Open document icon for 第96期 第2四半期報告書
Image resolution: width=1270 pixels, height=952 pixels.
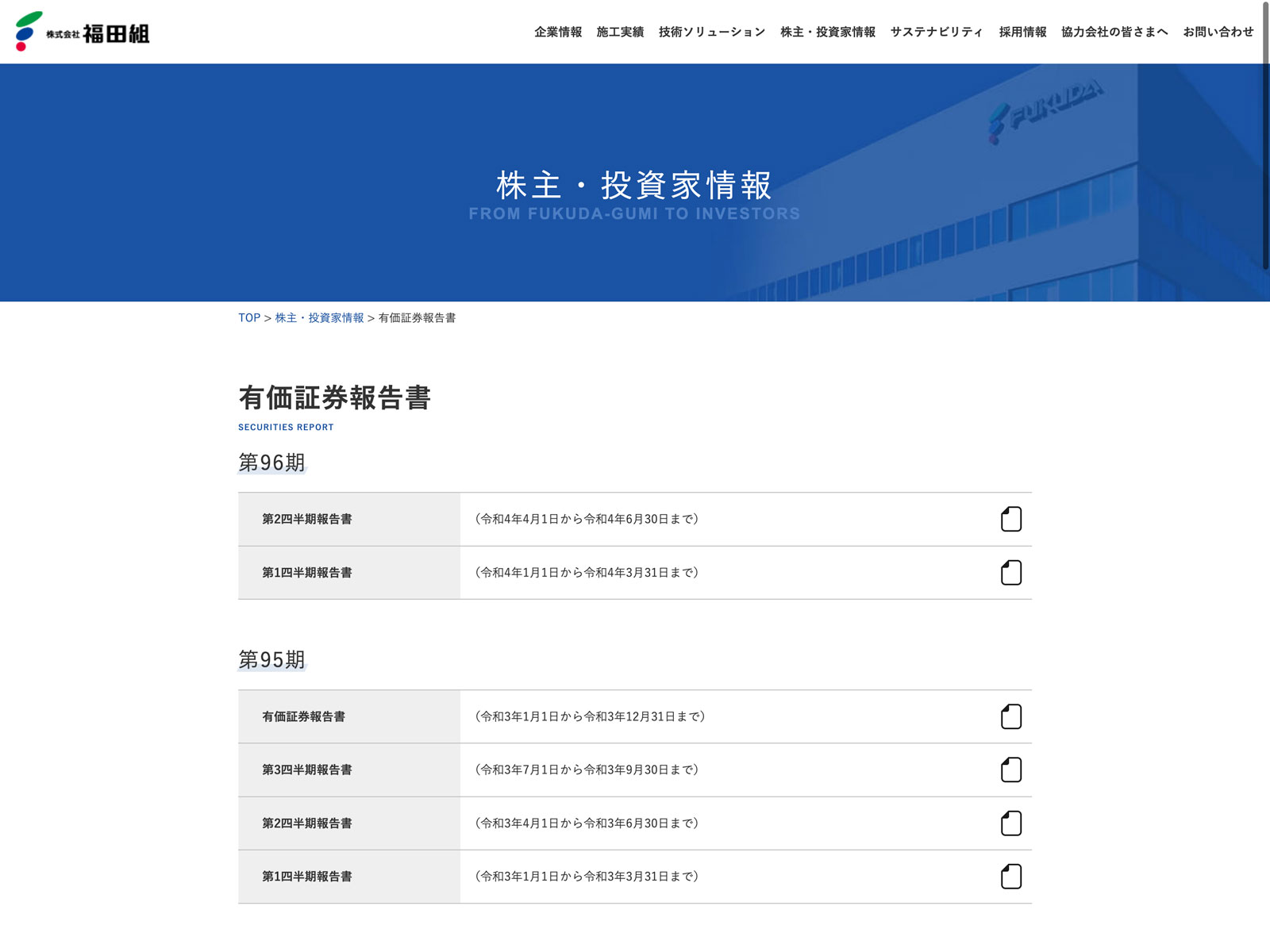[x=1010, y=519]
